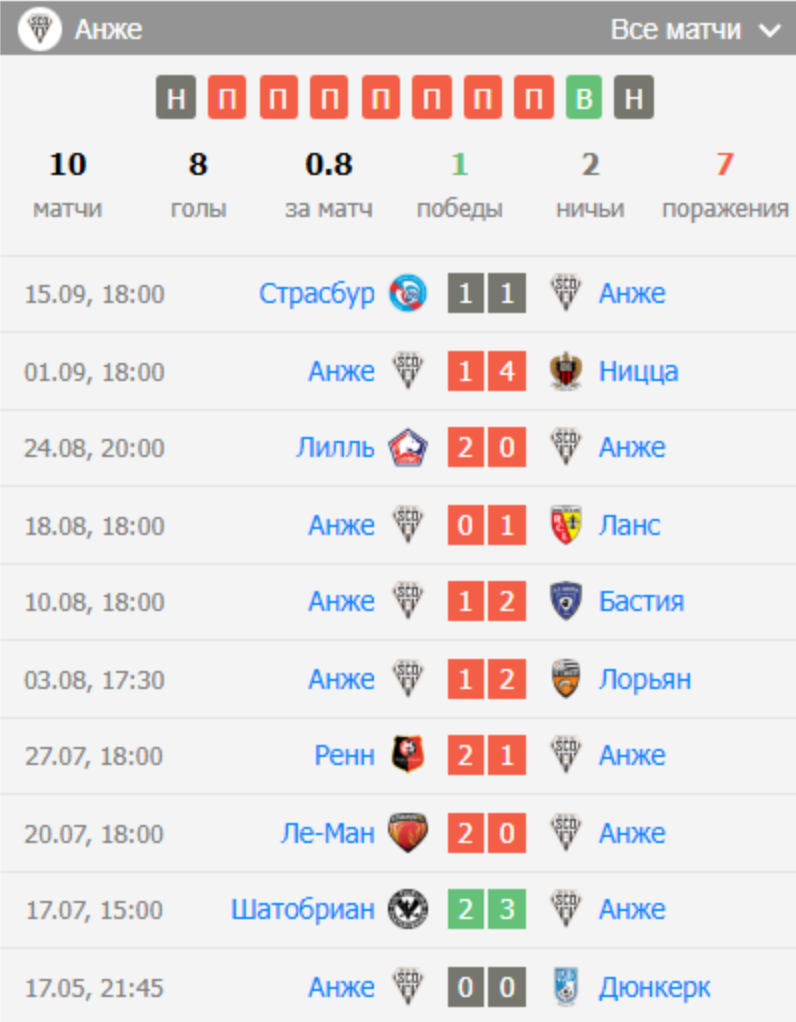
Task: Click the green 2:3 score box
Action: click(x=487, y=909)
